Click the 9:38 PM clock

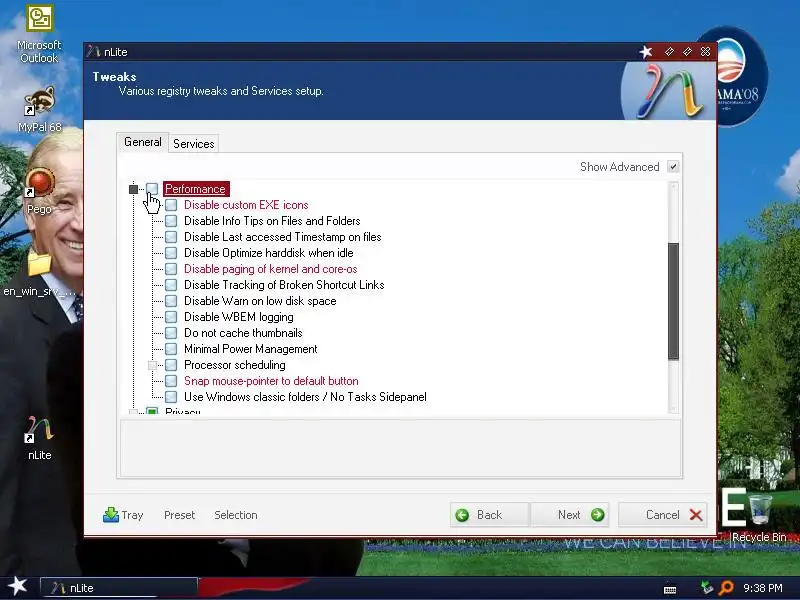coord(762,588)
